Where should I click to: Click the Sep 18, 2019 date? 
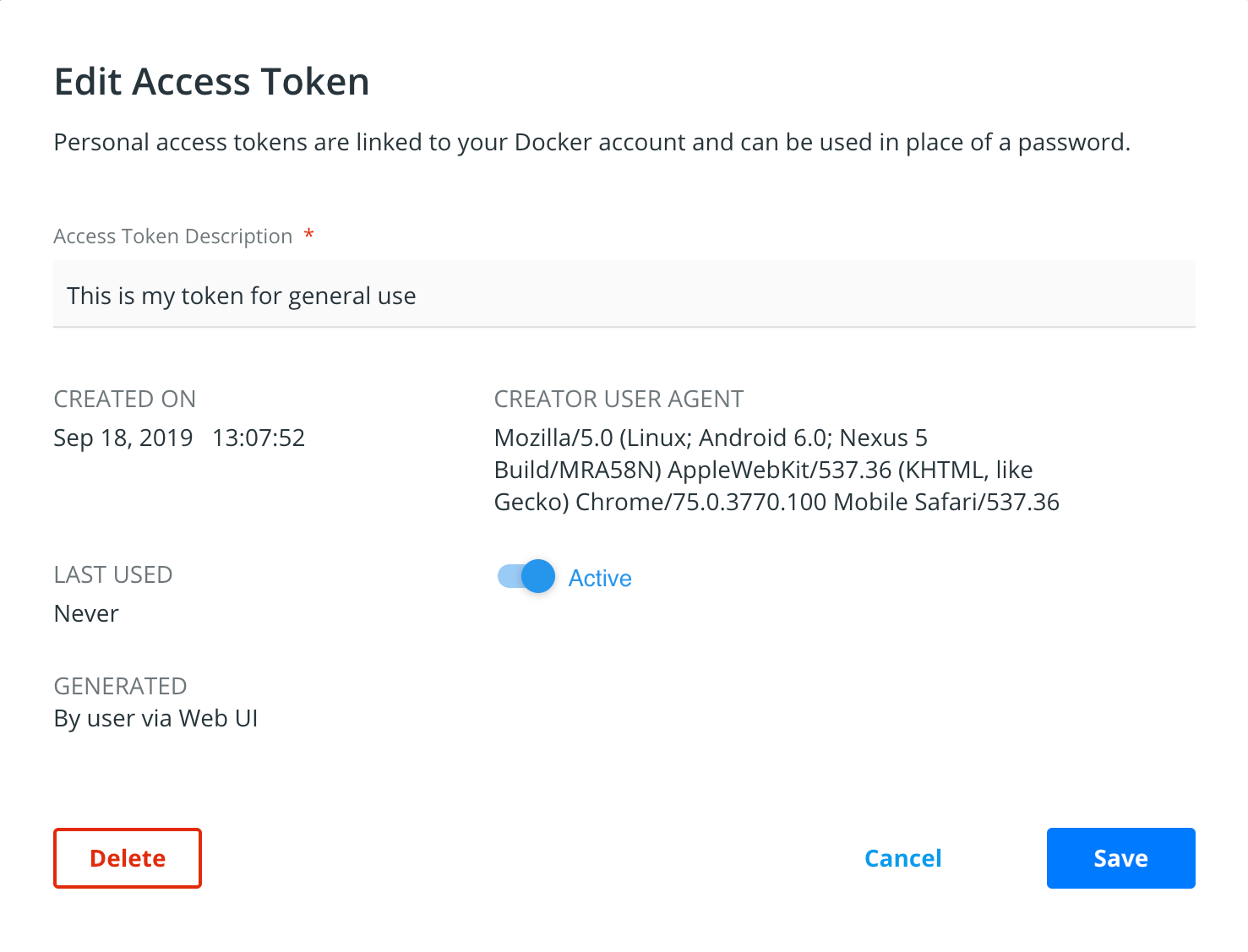click(x=123, y=438)
